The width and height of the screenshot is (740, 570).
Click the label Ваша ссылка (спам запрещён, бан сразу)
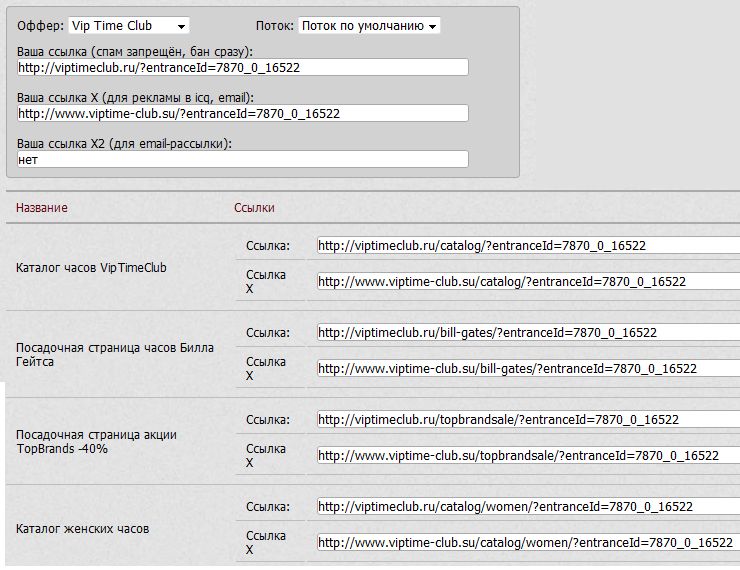pos(135,52)
